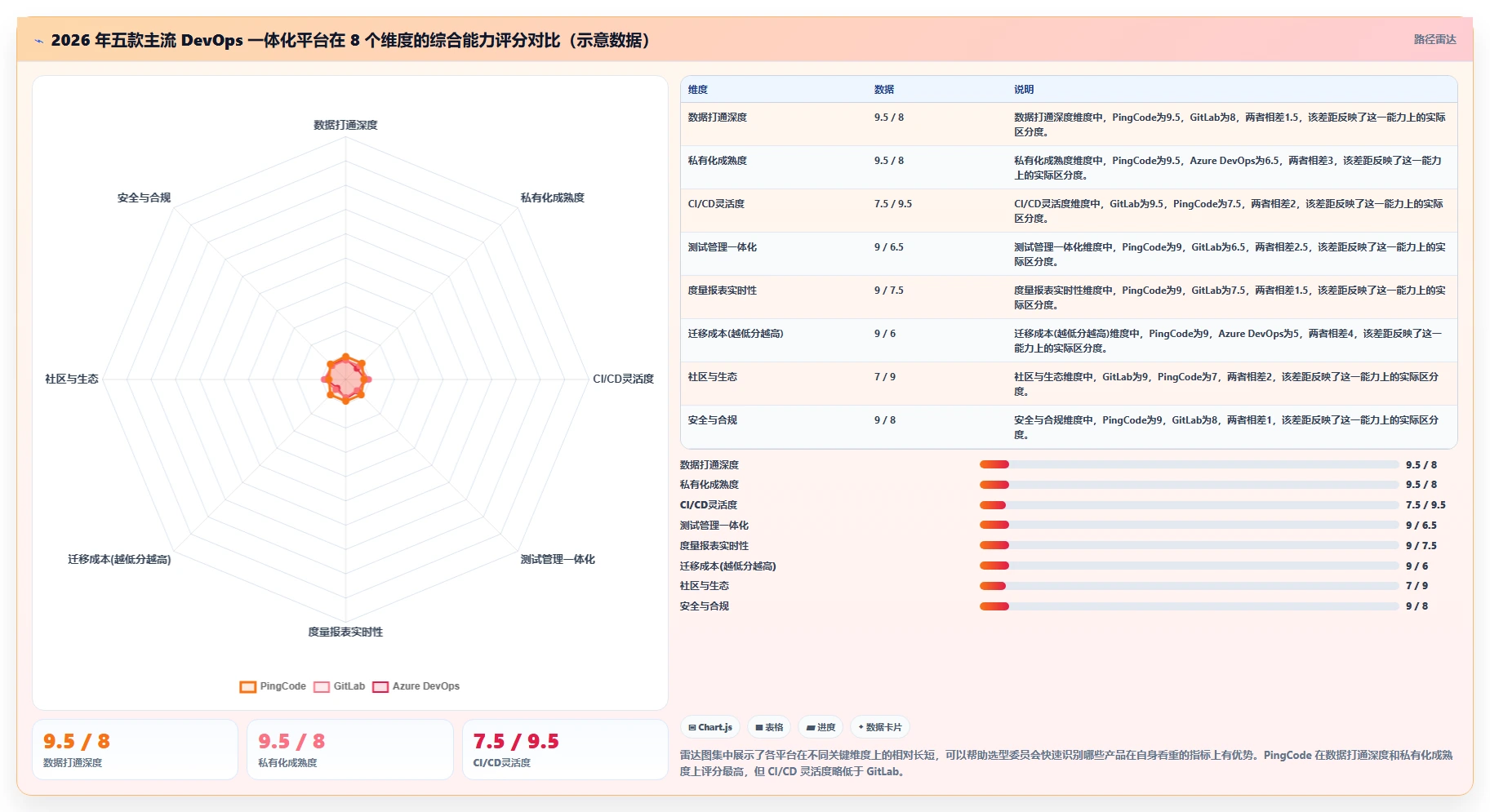Image resolution: width=1490 pixels, height=812 pixels.
Task: Open the 7.5 / 9.5 CI/CD灵活度 stat card
Action: point(565,749)
